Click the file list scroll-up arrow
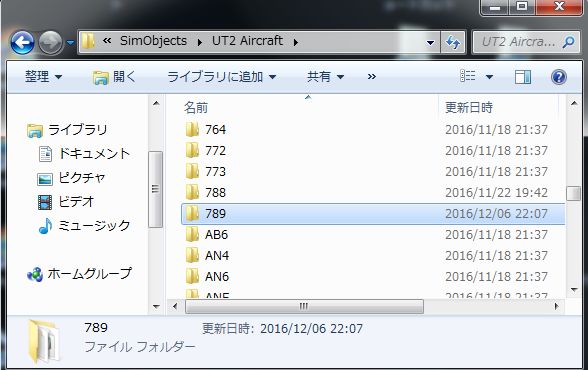The width and height of the screenshot is (588, 370). pyautogui.click(x=574, y=103)
